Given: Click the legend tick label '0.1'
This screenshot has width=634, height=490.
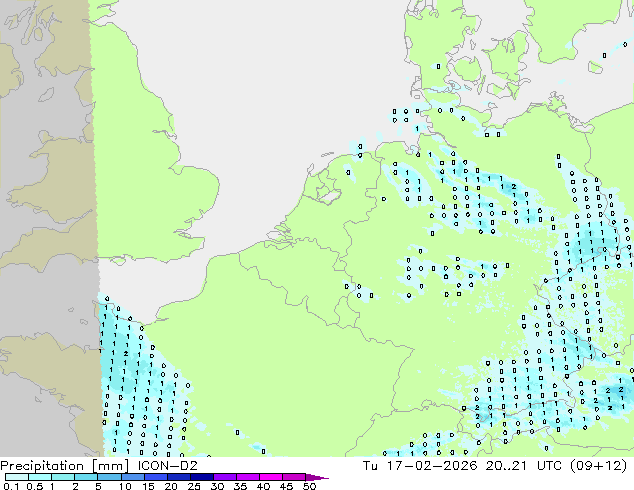Looking at the screenshot, I should 11,486.
